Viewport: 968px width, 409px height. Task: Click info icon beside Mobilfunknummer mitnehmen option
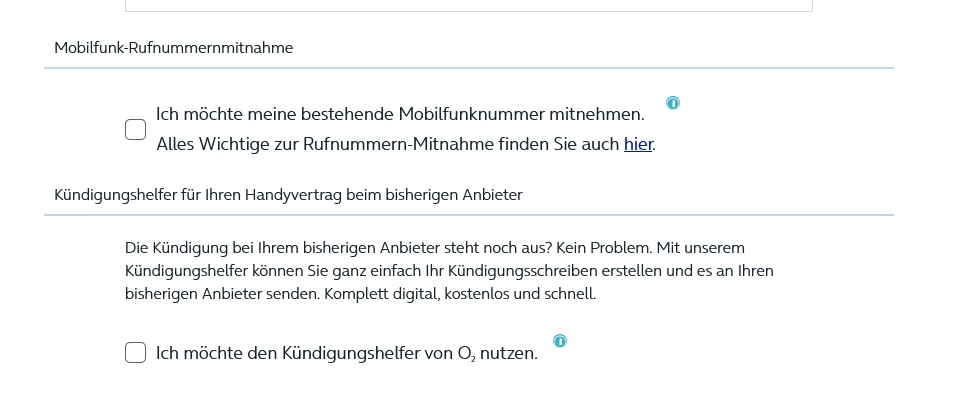tap(673, 103)
